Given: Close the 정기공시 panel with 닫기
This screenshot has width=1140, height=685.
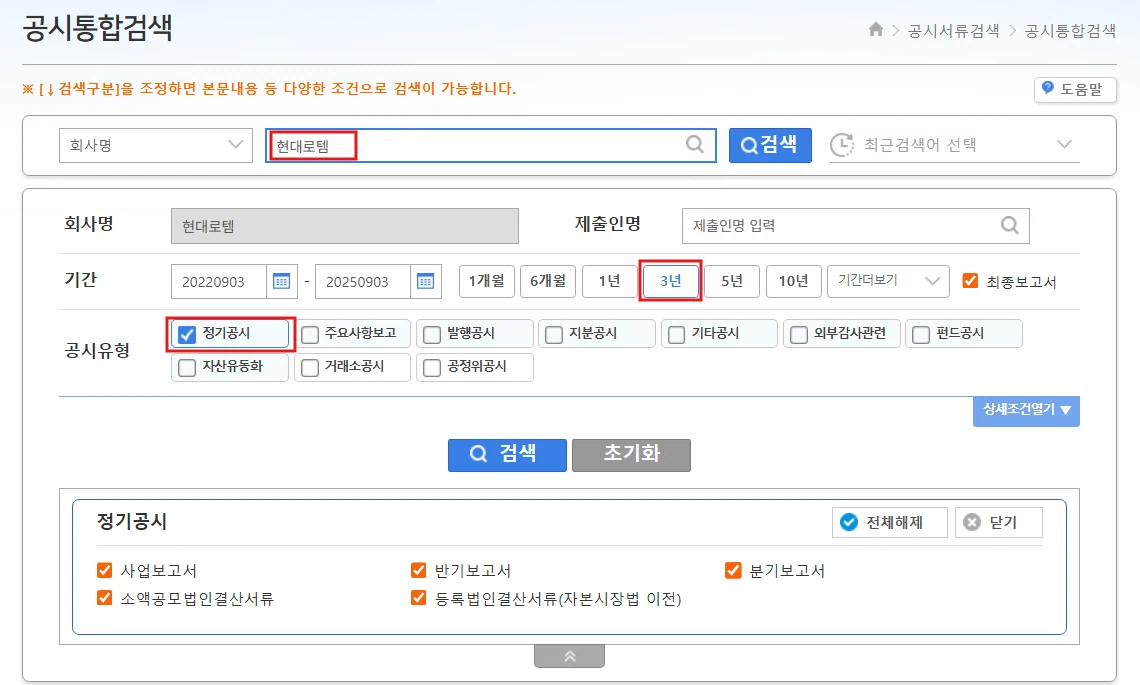Looking at the screenshot, I should (x=998, y=522).
